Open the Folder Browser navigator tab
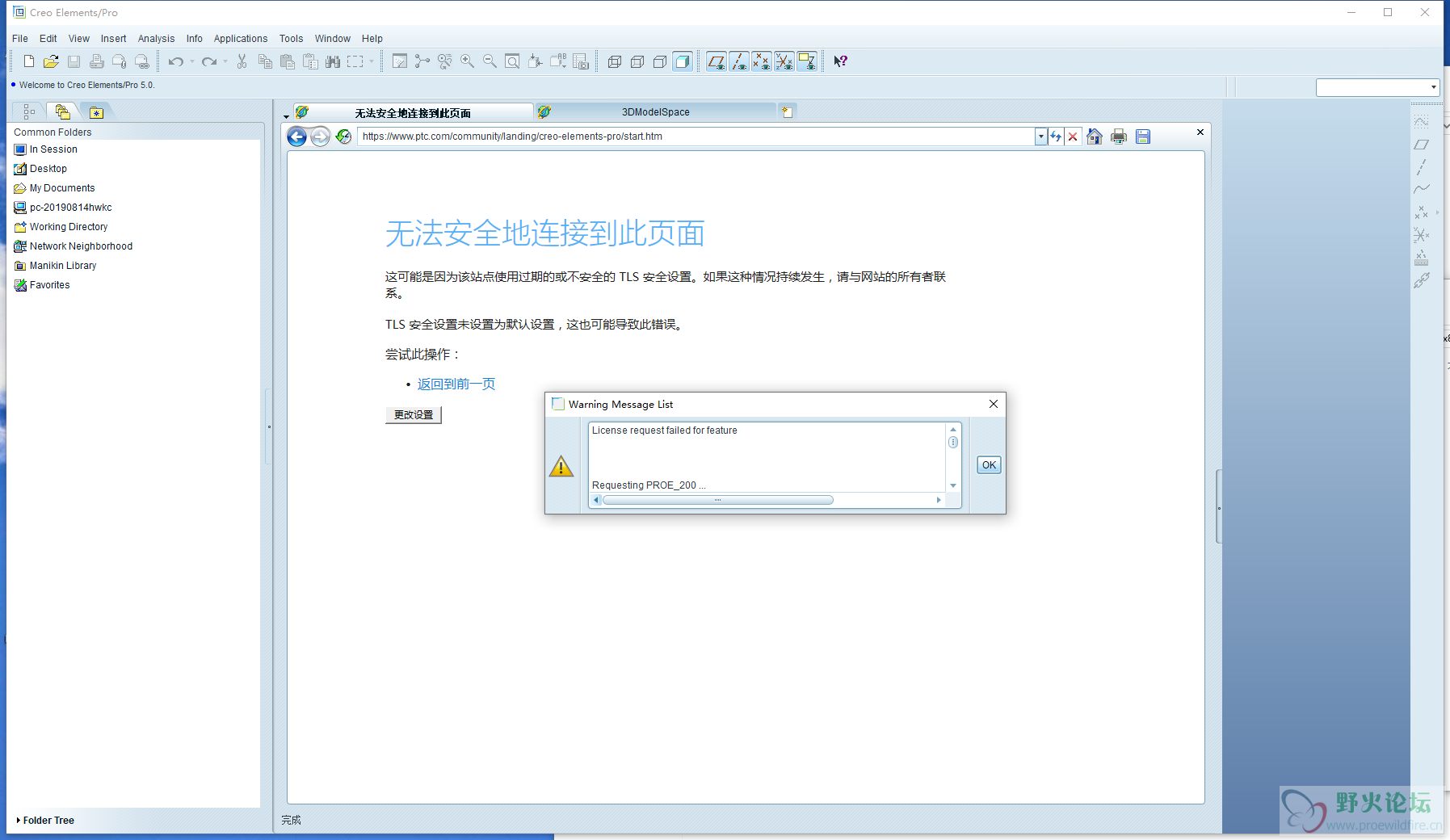 click(x=62, y=111)
